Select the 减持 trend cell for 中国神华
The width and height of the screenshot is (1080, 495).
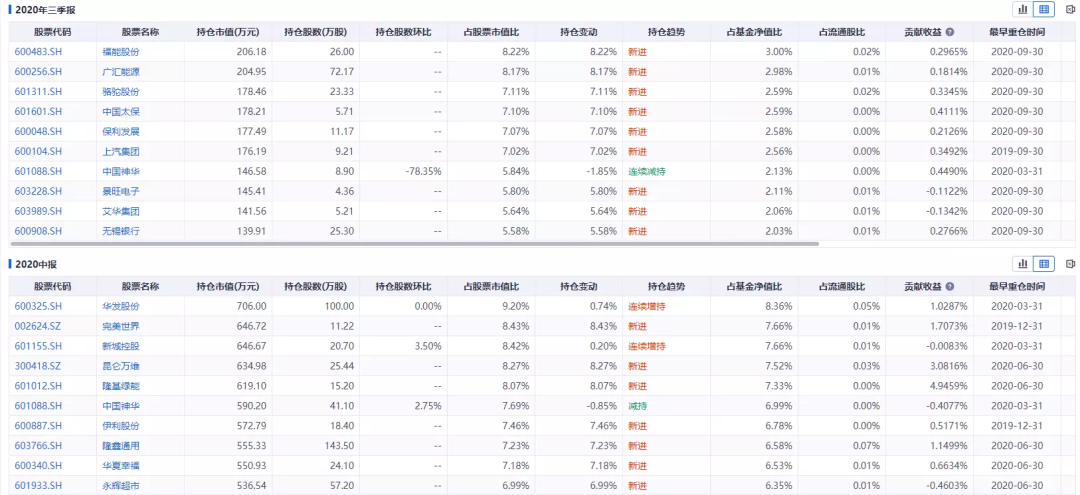pyautogui.click(x=638, y=406)
